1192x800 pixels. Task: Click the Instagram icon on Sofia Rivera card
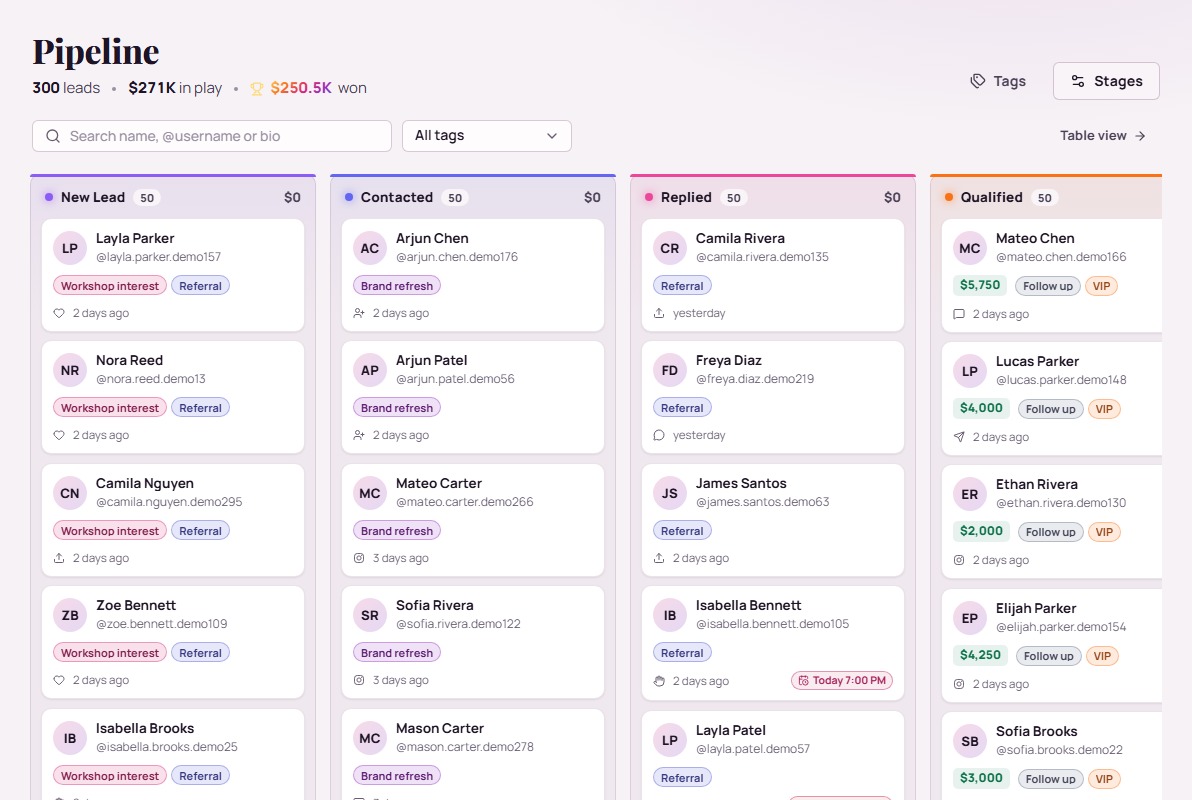[359, 680]
